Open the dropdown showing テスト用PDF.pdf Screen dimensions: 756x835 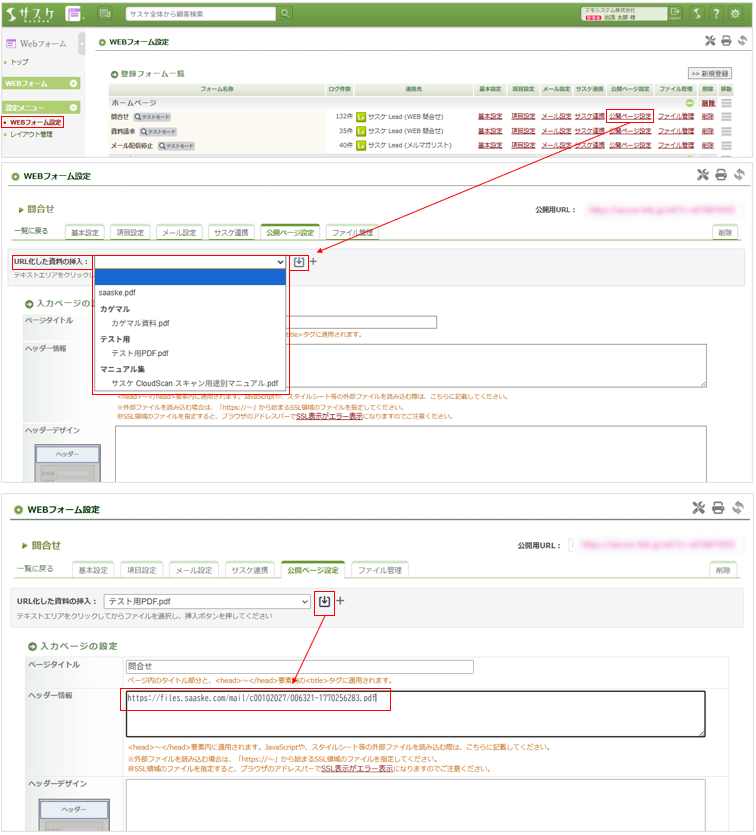(x=207, y=602)
